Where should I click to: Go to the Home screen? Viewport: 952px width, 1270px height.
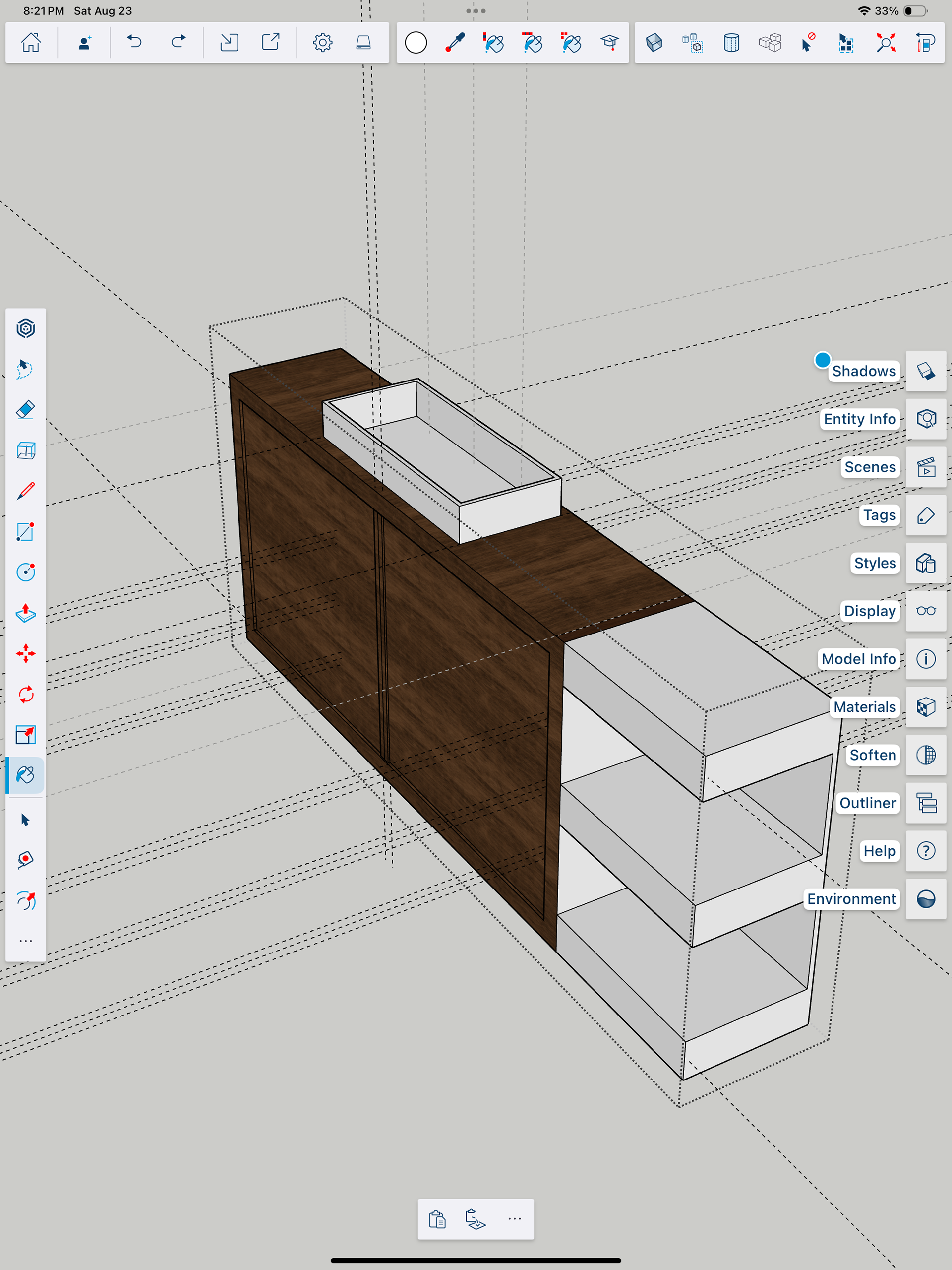[x=31, y=43]
